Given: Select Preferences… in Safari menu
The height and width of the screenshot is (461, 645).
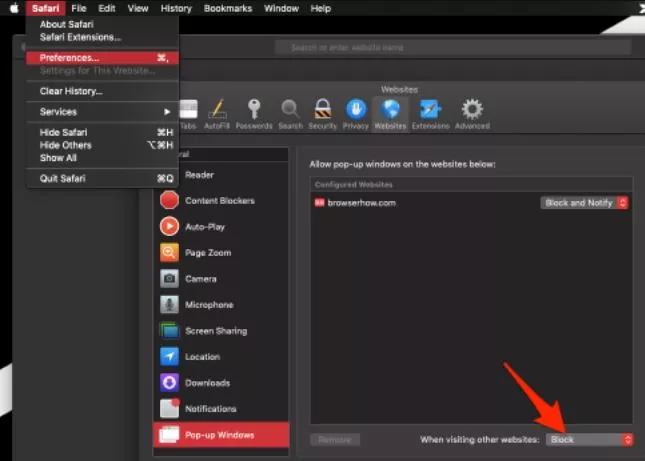Looking at the screenshot, I should 102,58.
